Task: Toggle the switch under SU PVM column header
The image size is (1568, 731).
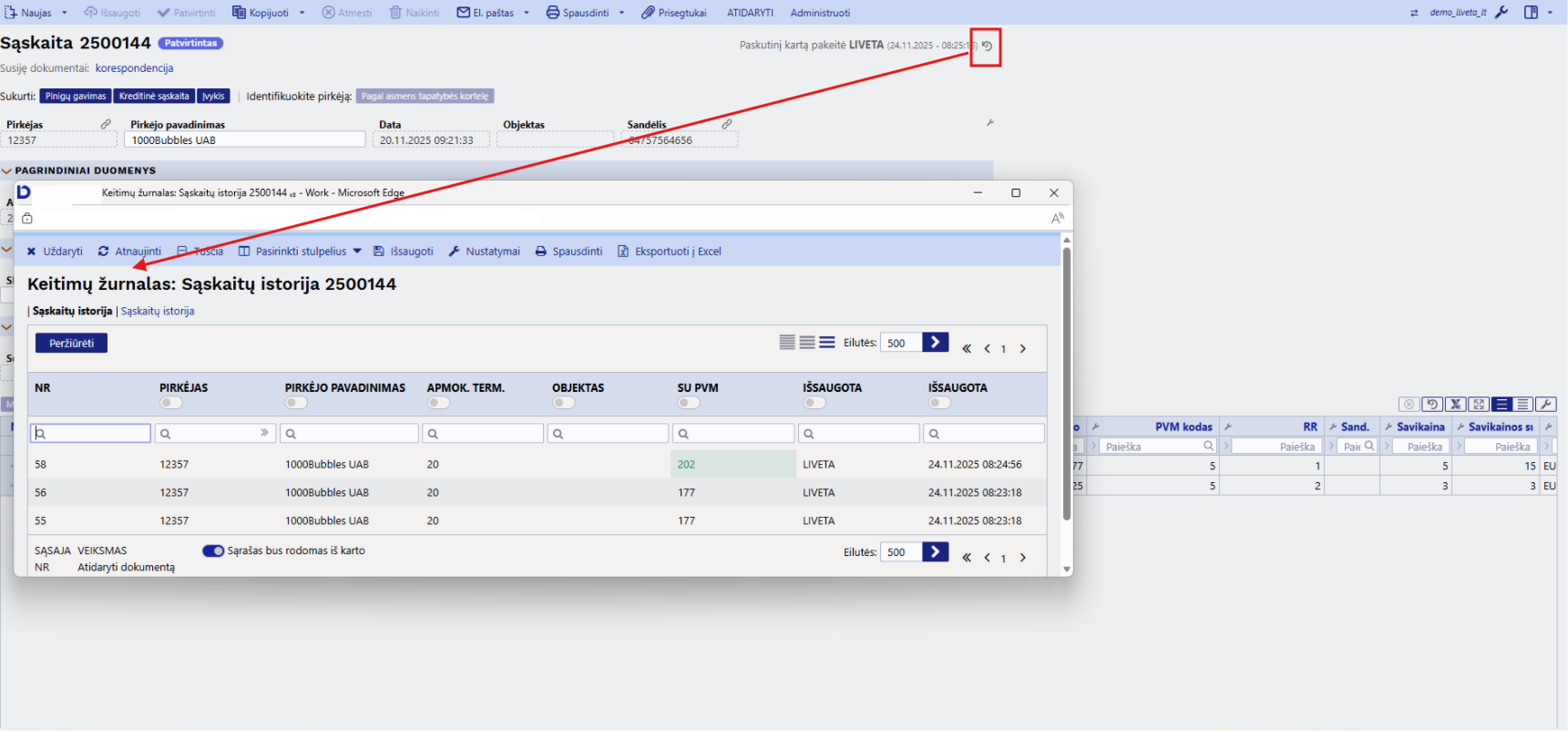Action: pyautogui.click(x=689, y=403)
